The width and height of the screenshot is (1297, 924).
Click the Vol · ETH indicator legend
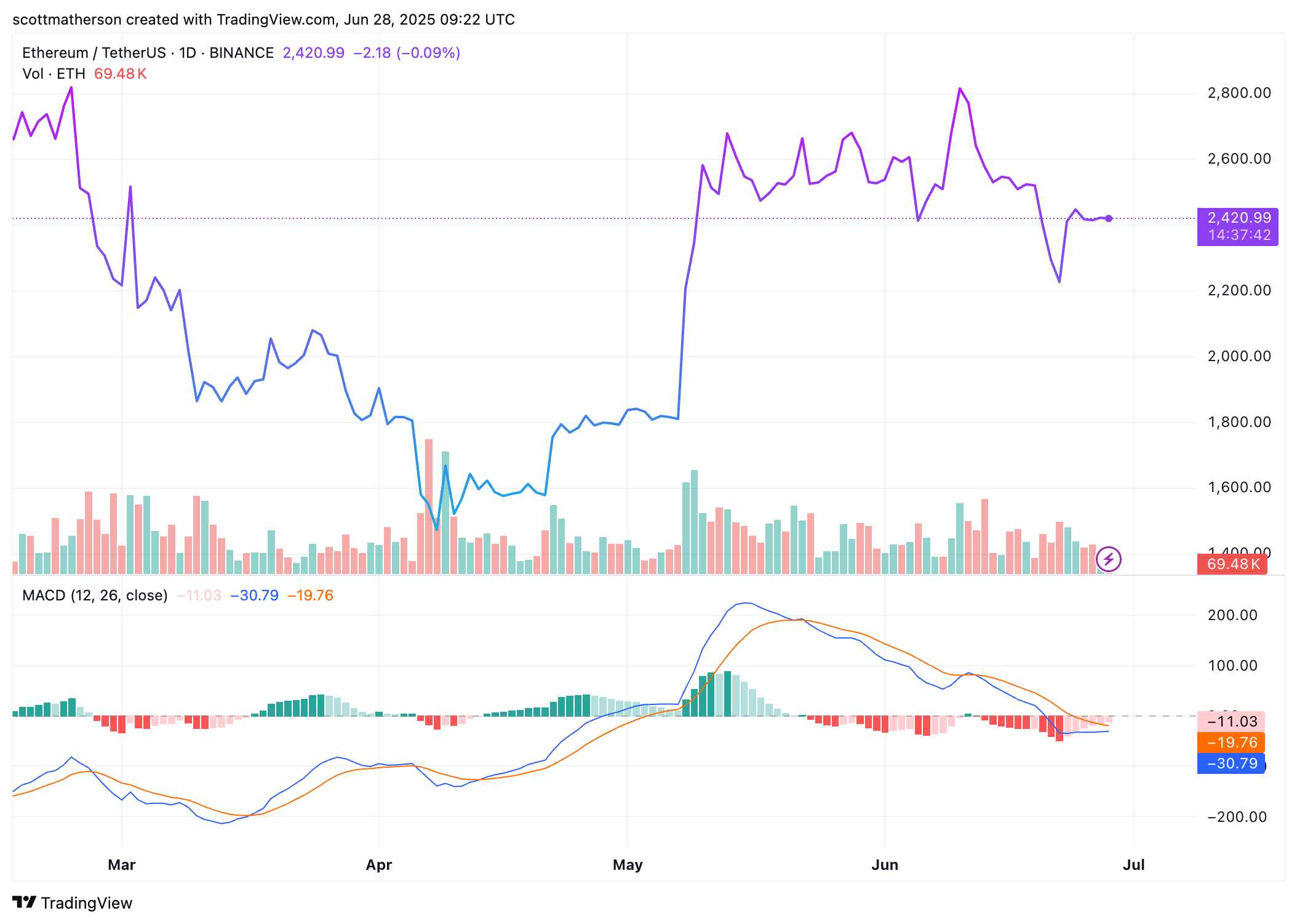tap(54, 74)
